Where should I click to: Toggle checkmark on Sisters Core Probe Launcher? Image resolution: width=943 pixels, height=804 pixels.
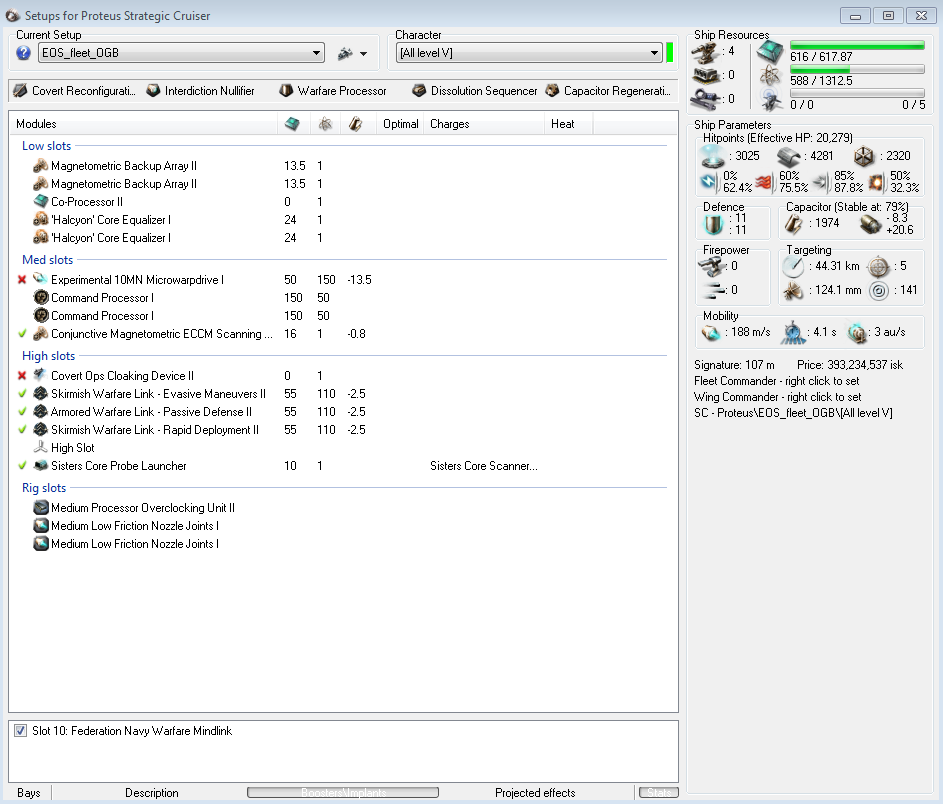[22, 465]
